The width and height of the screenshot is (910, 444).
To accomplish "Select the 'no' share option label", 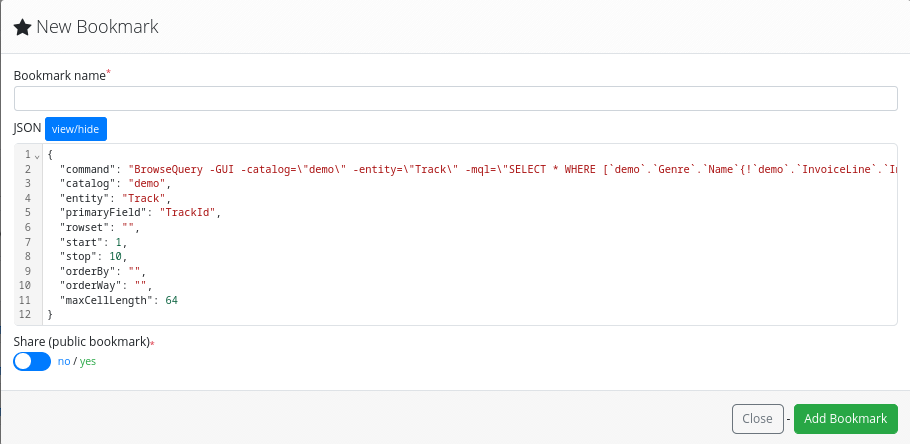I will [x=63, y=361].
